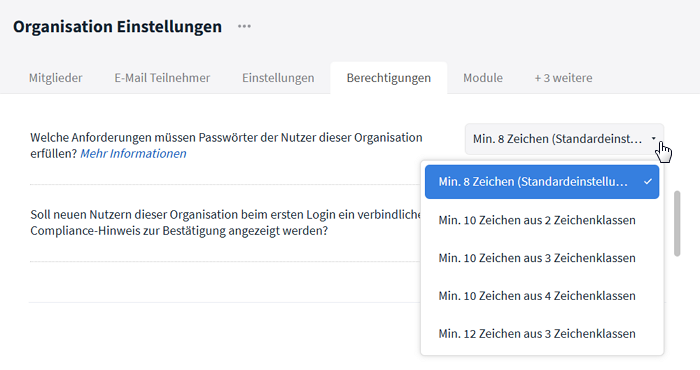Open the three-dot menu beside Organisation Einstellungen
This screenshot has height=370, width=700.
tap(244, 26)
